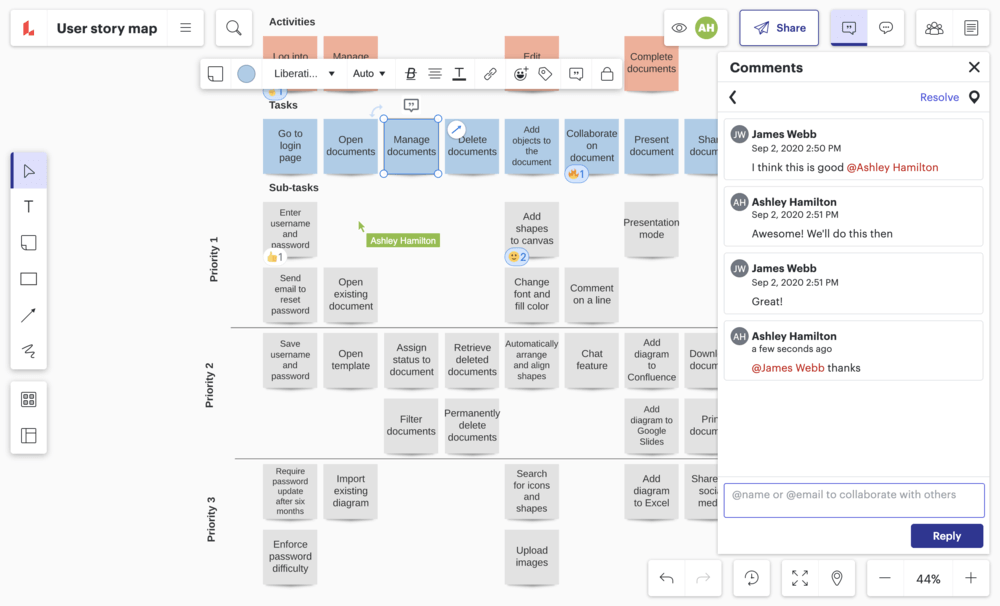Click the Share button
Viewport: 1000px width, 606px height.
(x=779, y=28)
